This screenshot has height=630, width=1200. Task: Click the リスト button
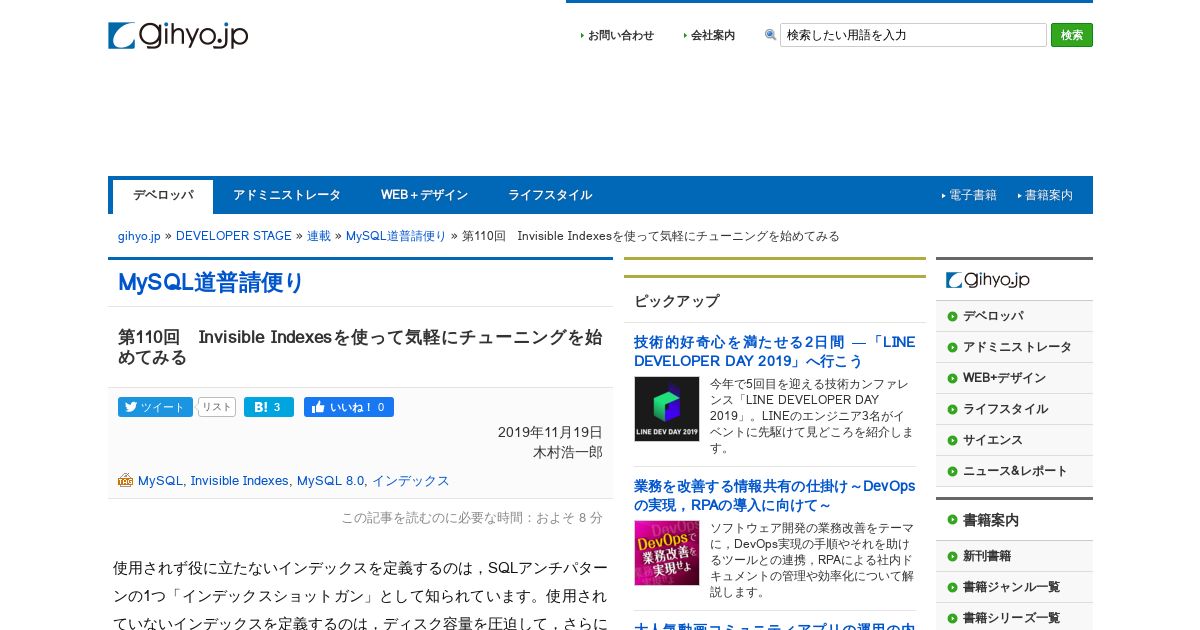click(217, 407)
